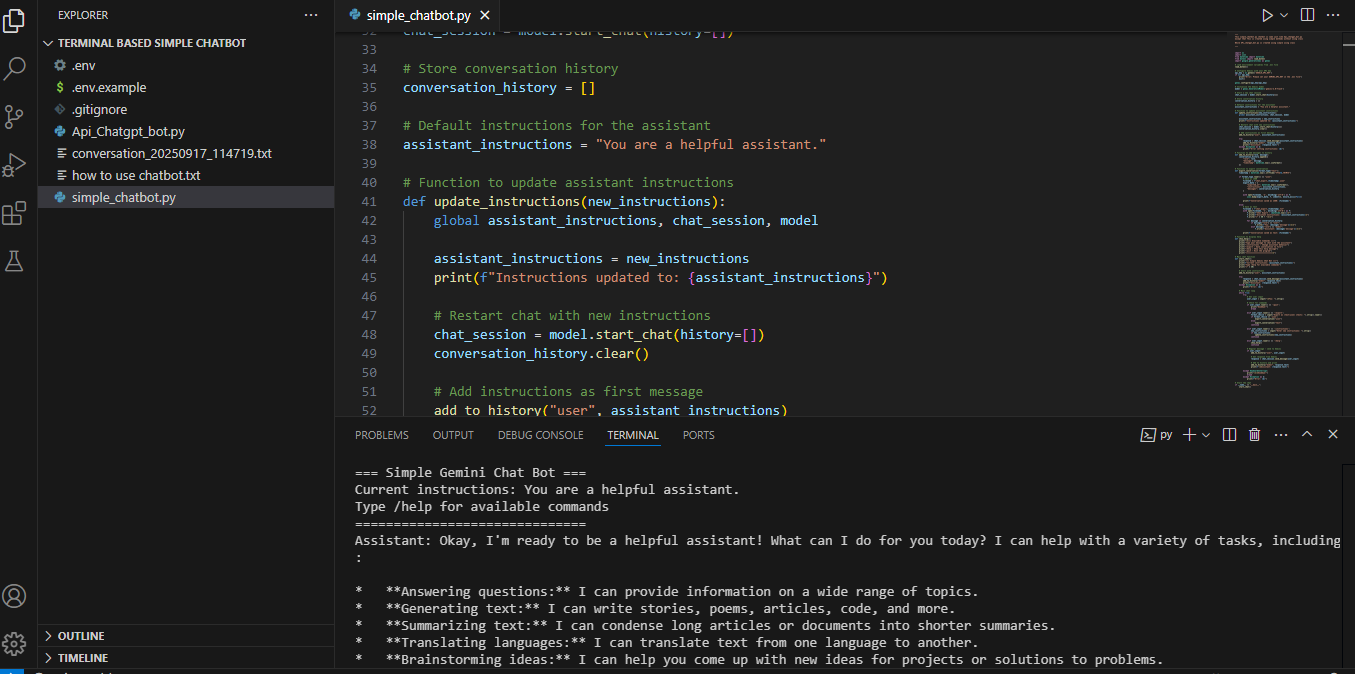Split the terminal panel
The height and width of the screenshot is (674, 1355).
(1230, 435)
